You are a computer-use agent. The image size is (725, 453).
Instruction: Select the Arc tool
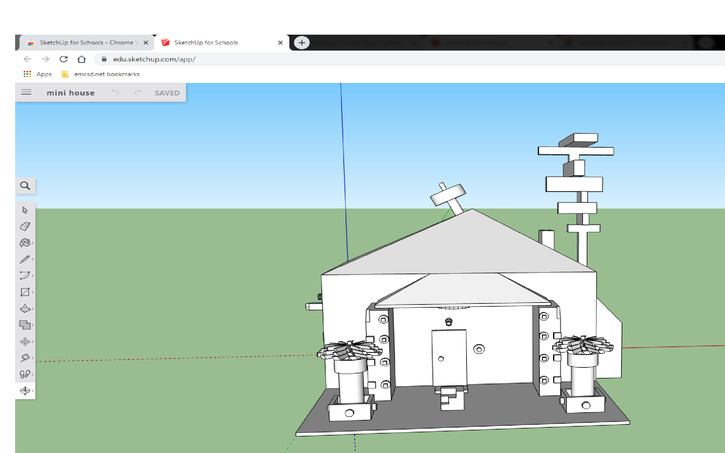tap(26, 275)
